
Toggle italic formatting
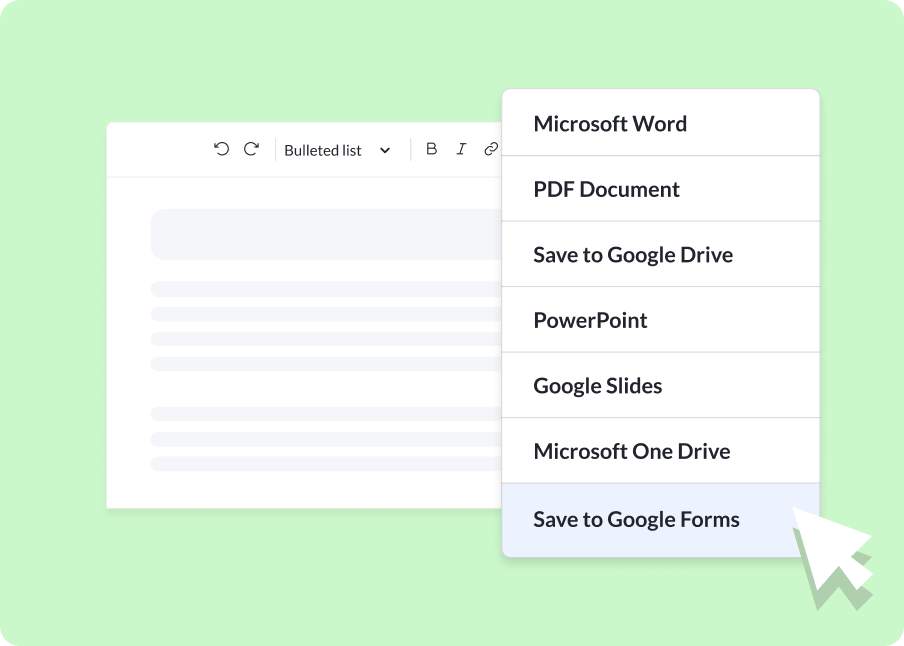tap(461, 149)
